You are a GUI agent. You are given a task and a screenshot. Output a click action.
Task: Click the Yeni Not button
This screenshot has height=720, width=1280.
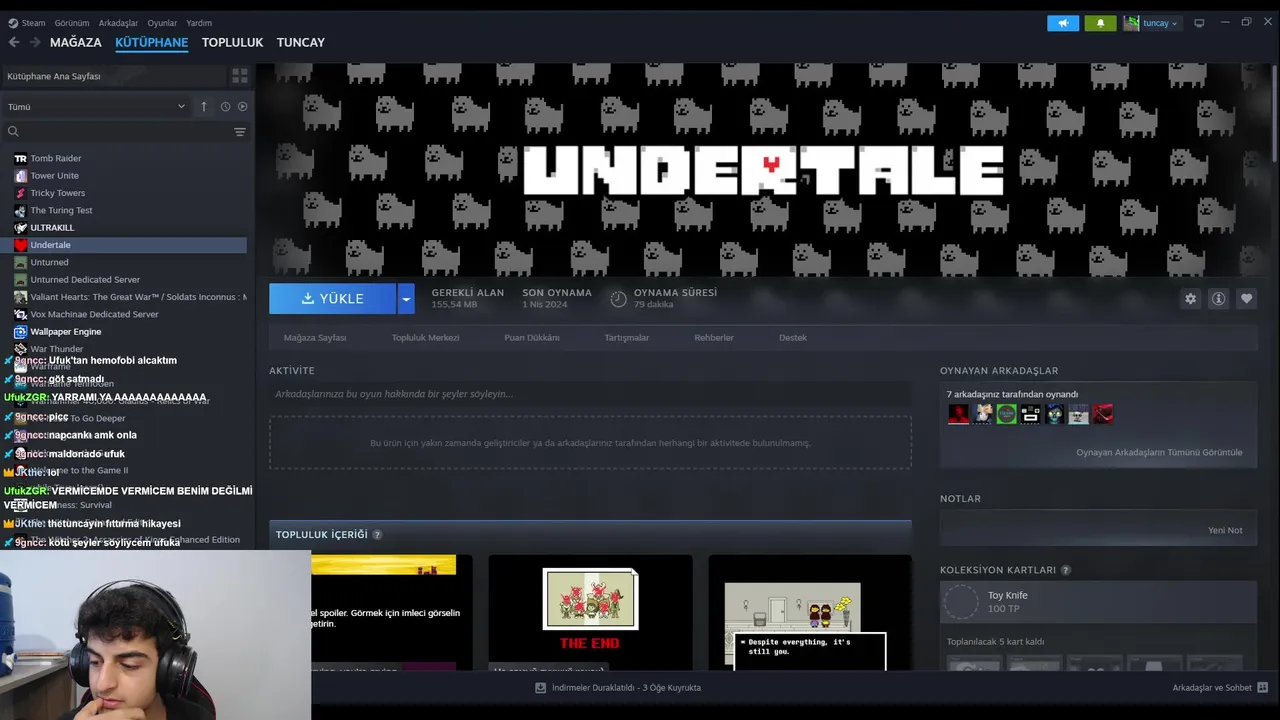[1225, 530]
